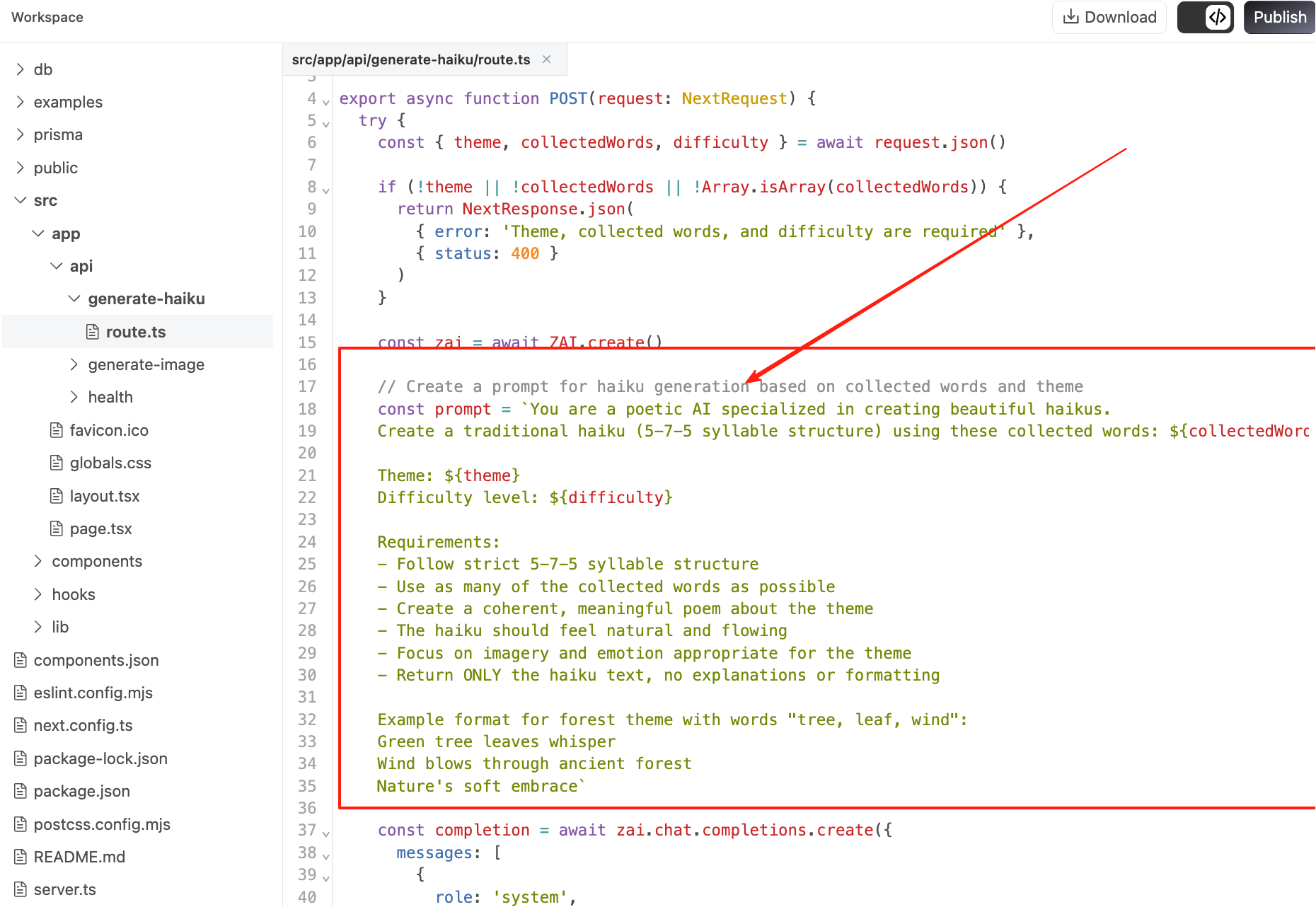Fold the POST function at line 4
The height and width of the screenshot is (907, 1316).
click(x=325, y=102)
